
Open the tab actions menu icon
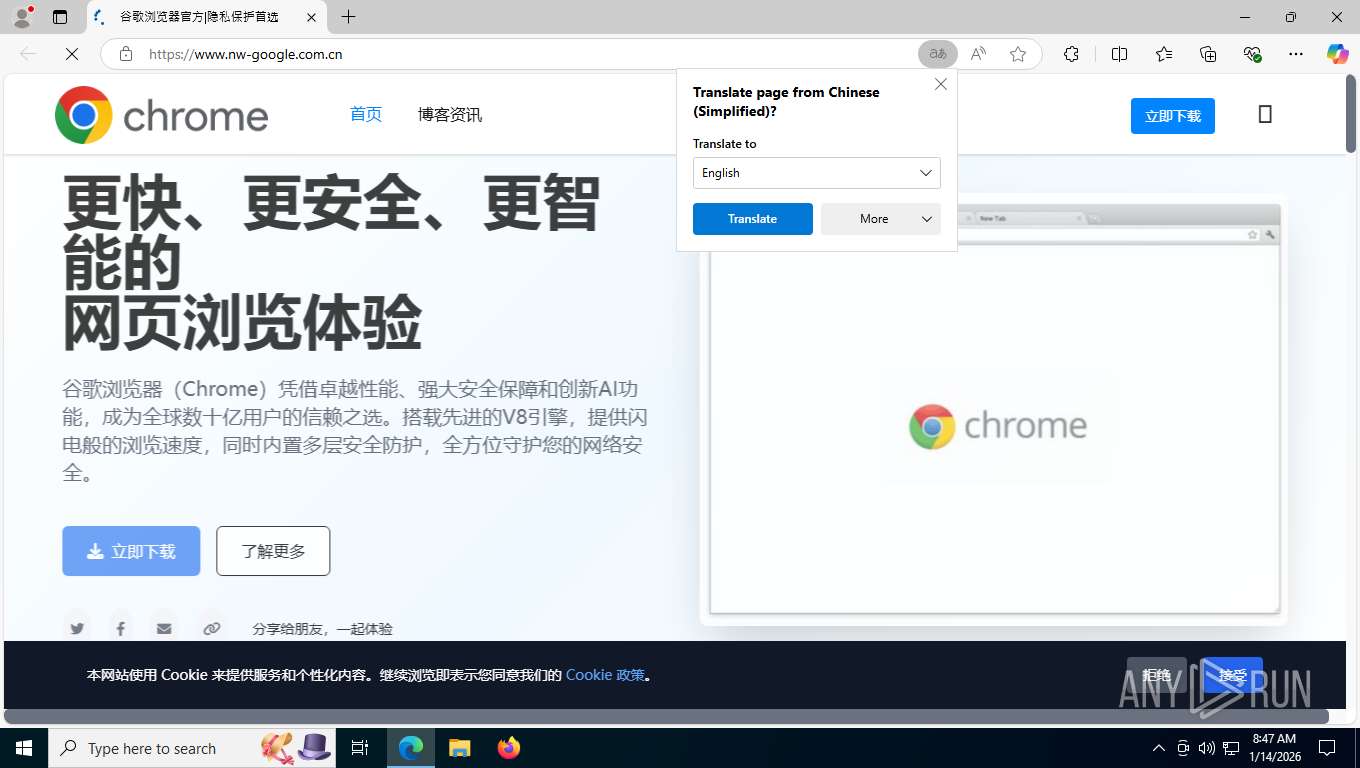[60, 17]
